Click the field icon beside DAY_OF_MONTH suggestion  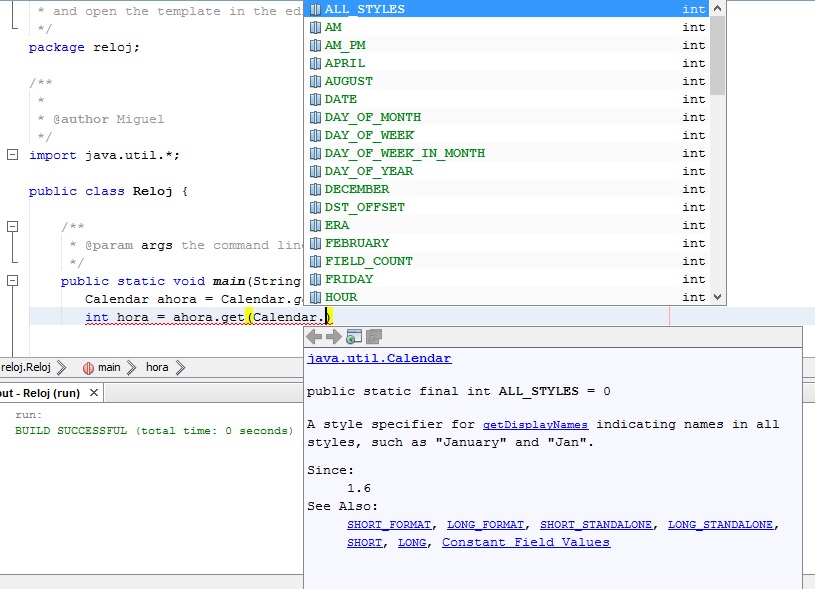click(316, 117)
